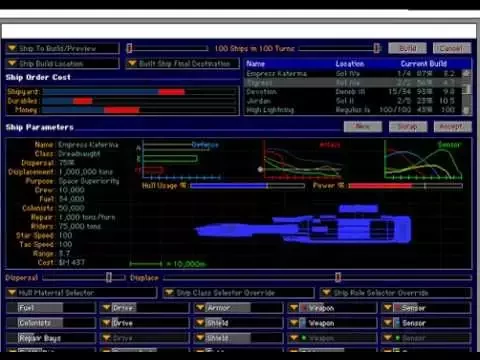The width and height of the screenshot is (480, 360).
Task: Open the Sensor dropdown with green dot
Action: (x=426, y=338)
